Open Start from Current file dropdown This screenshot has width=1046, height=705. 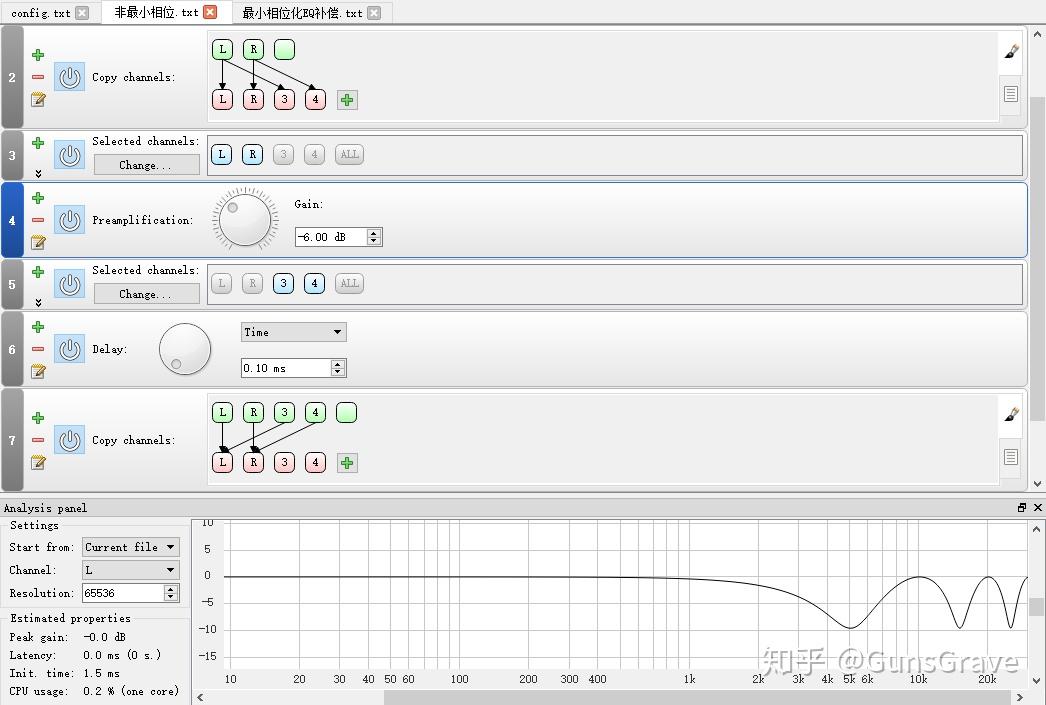[x=131, y=547]
